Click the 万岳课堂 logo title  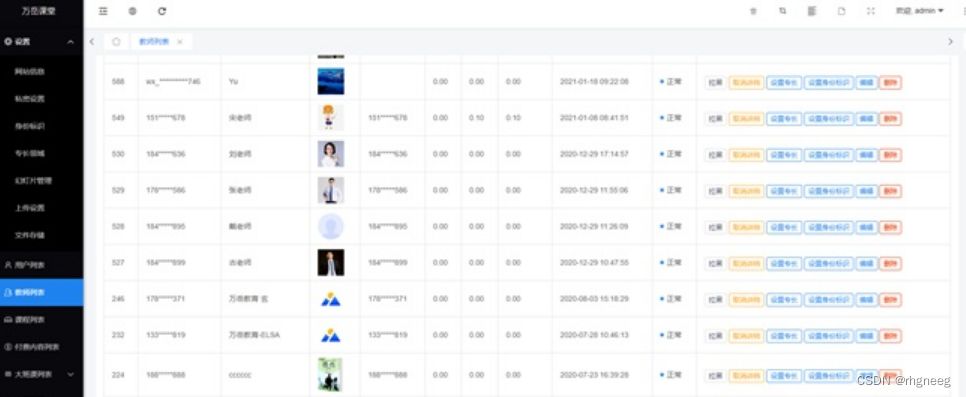click(38, 11)
